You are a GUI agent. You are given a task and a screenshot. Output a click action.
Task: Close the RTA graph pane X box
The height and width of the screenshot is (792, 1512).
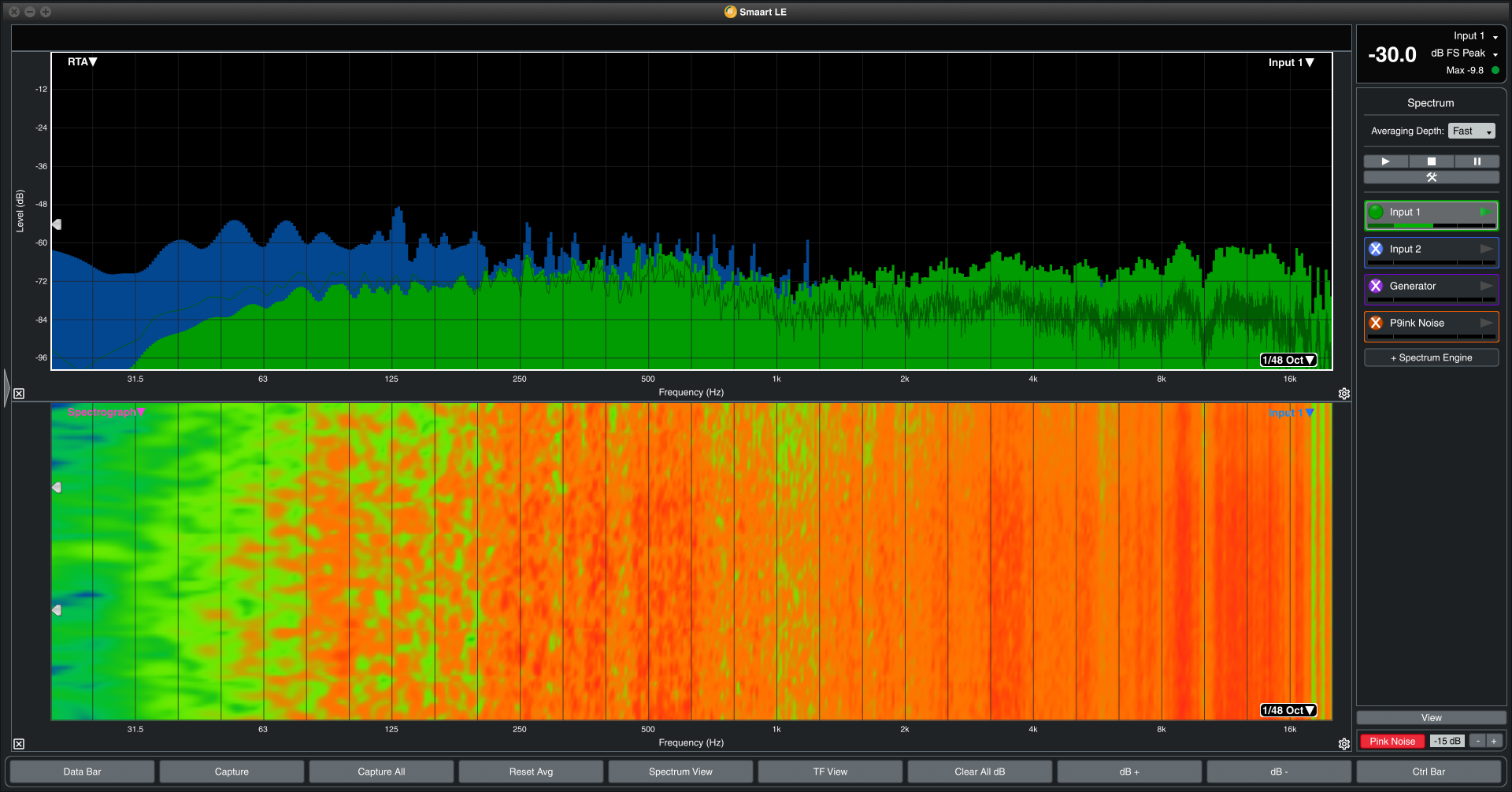point(19,394)
